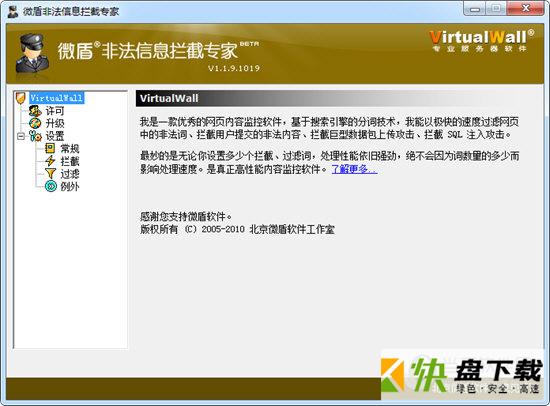Screen dimensions: 550x406
Task: Open the 升级 upgrade tree item
Action: click(x=55, y=124)
